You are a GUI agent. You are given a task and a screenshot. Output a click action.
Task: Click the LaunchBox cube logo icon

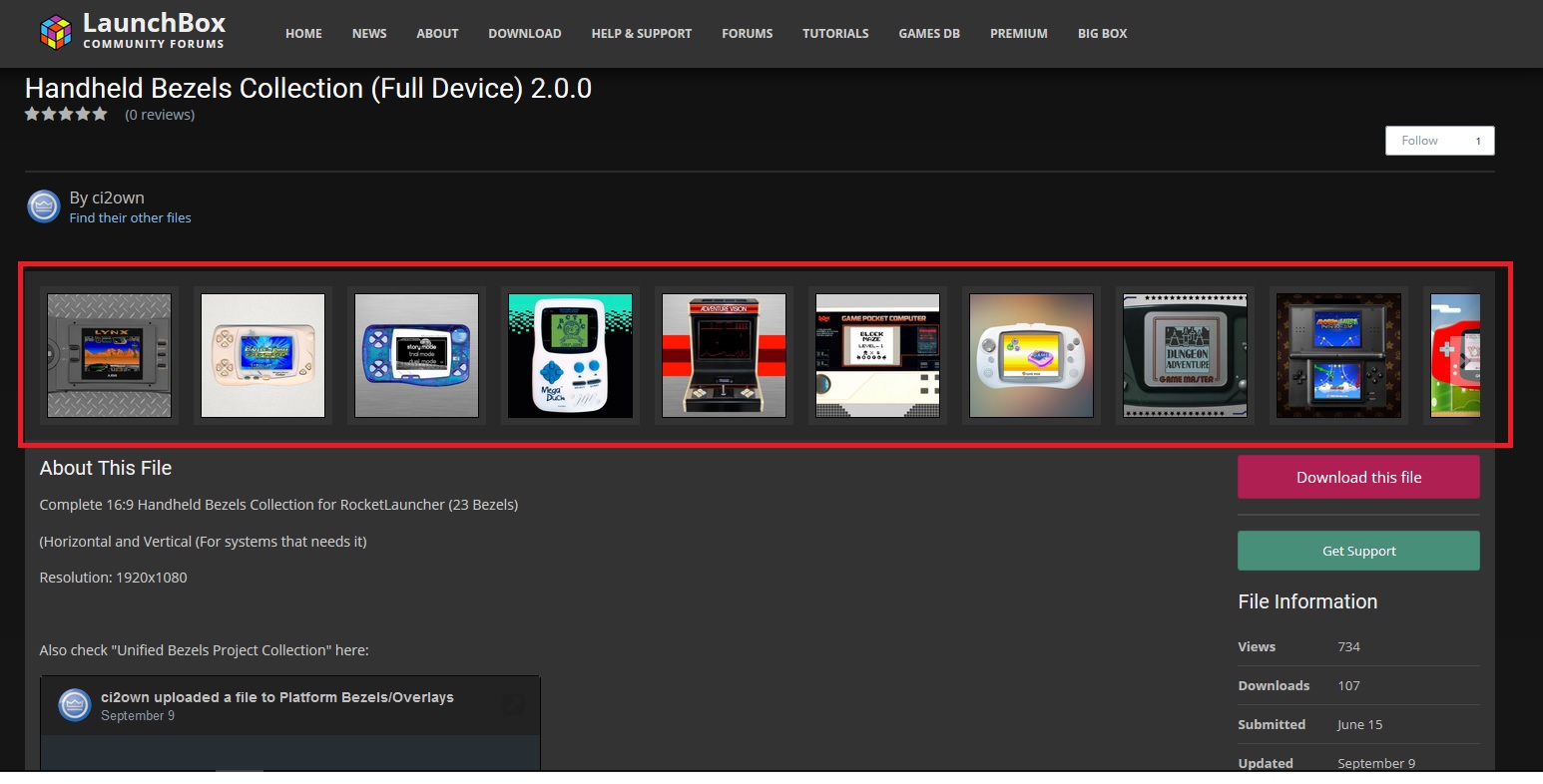[56, 32]
